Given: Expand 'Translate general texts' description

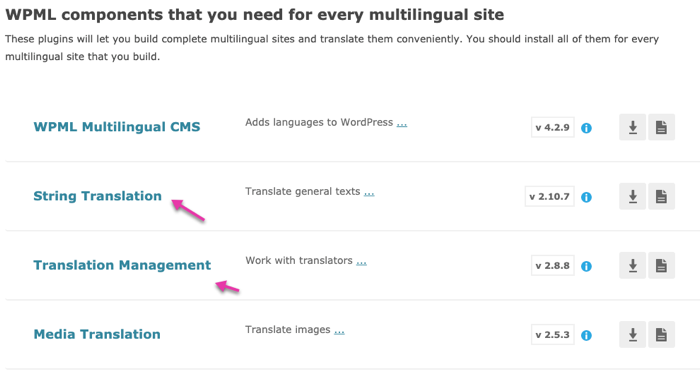Looking at the screenshot, I should [369, 192].
